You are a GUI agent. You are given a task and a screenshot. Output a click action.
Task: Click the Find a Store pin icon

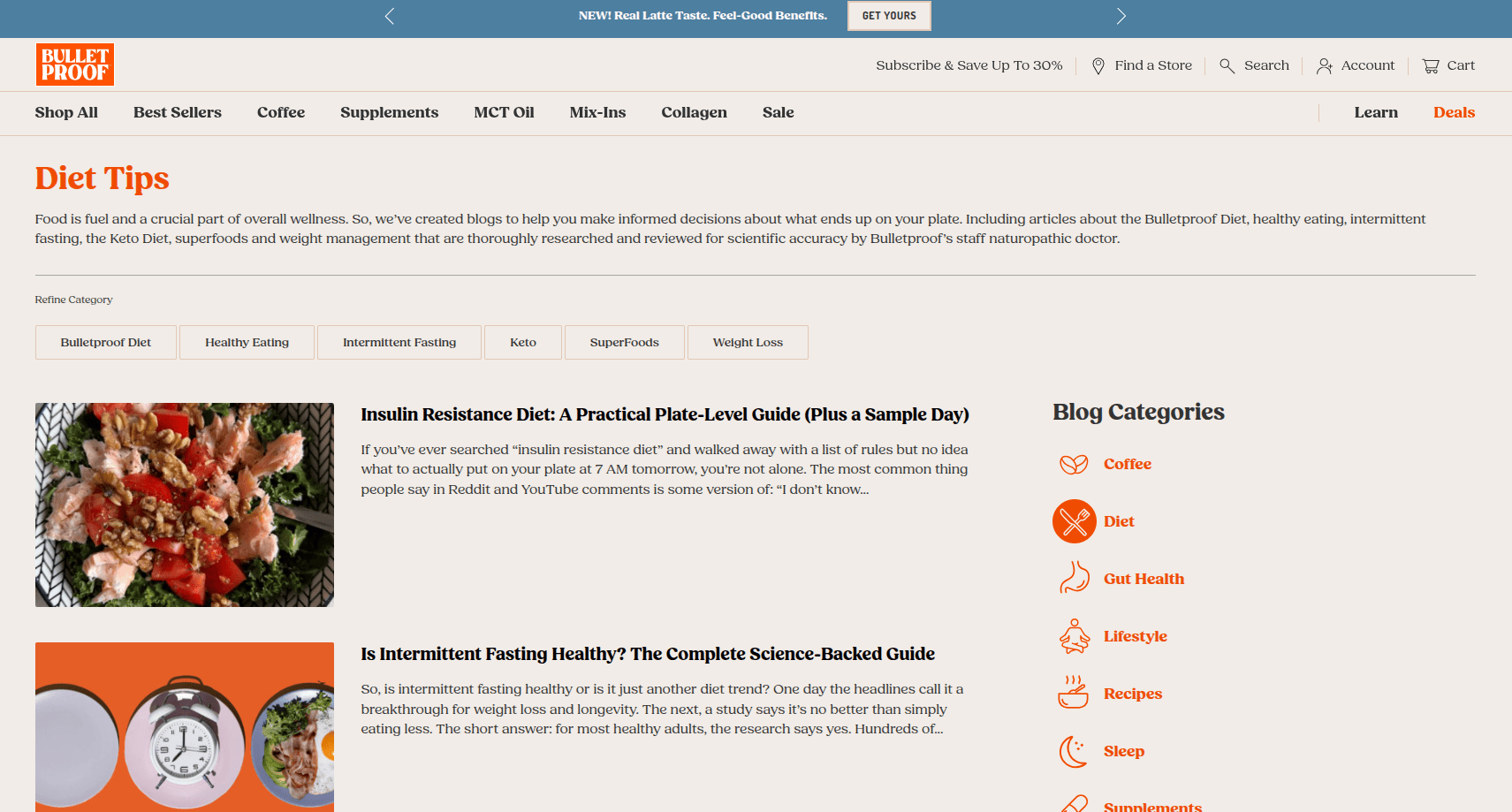tap(1098, 66)
